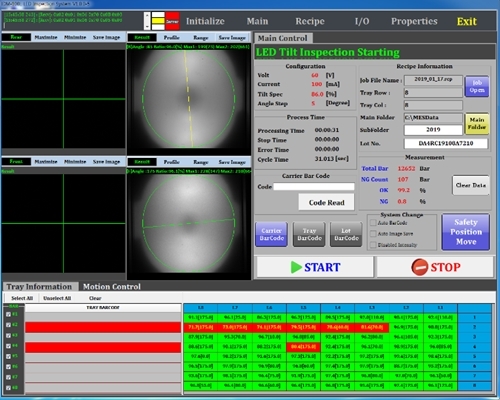Click Safety Position Move button

point(466,232)
